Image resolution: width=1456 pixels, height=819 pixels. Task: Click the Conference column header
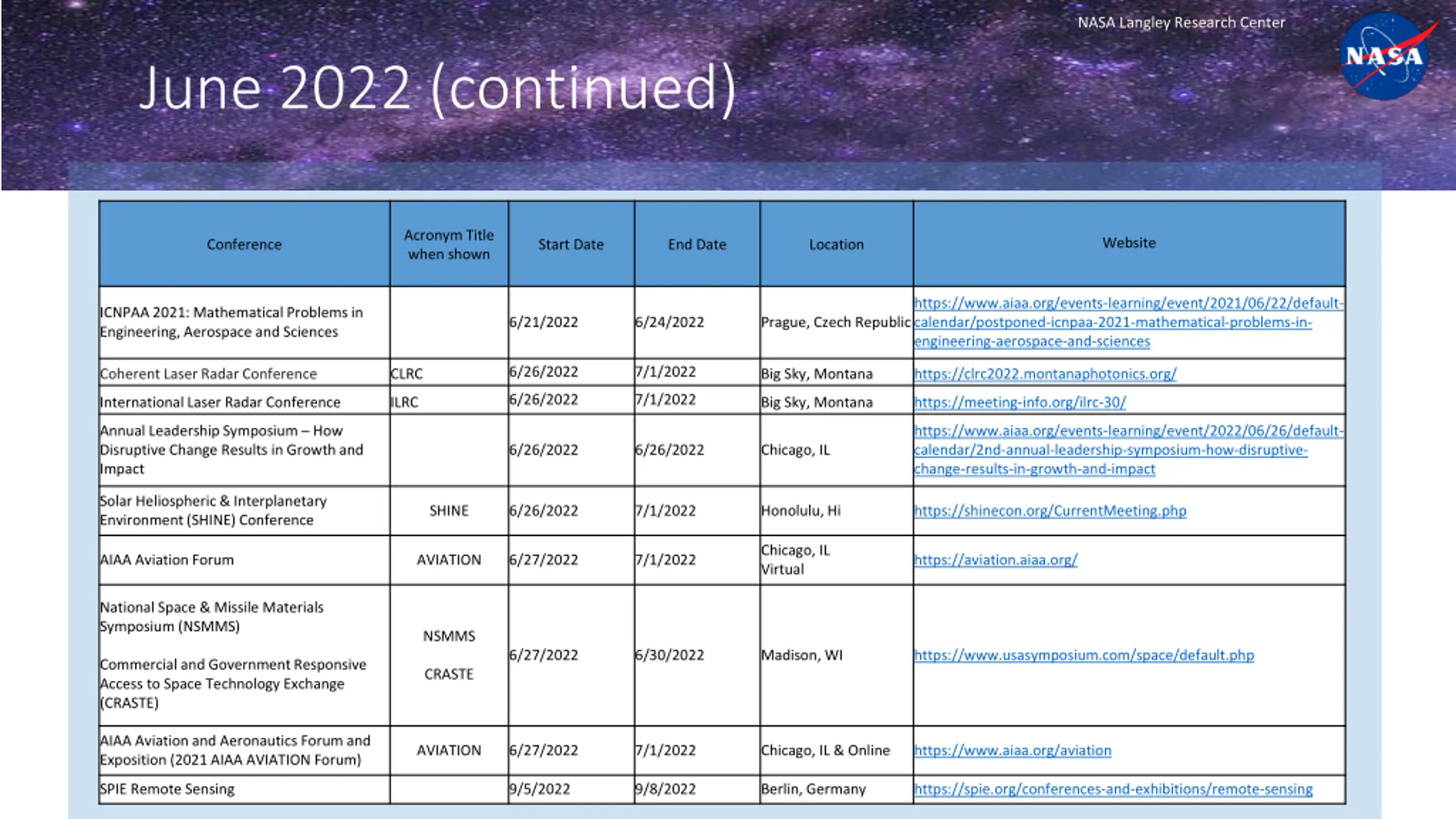click(x=244, y=244)
